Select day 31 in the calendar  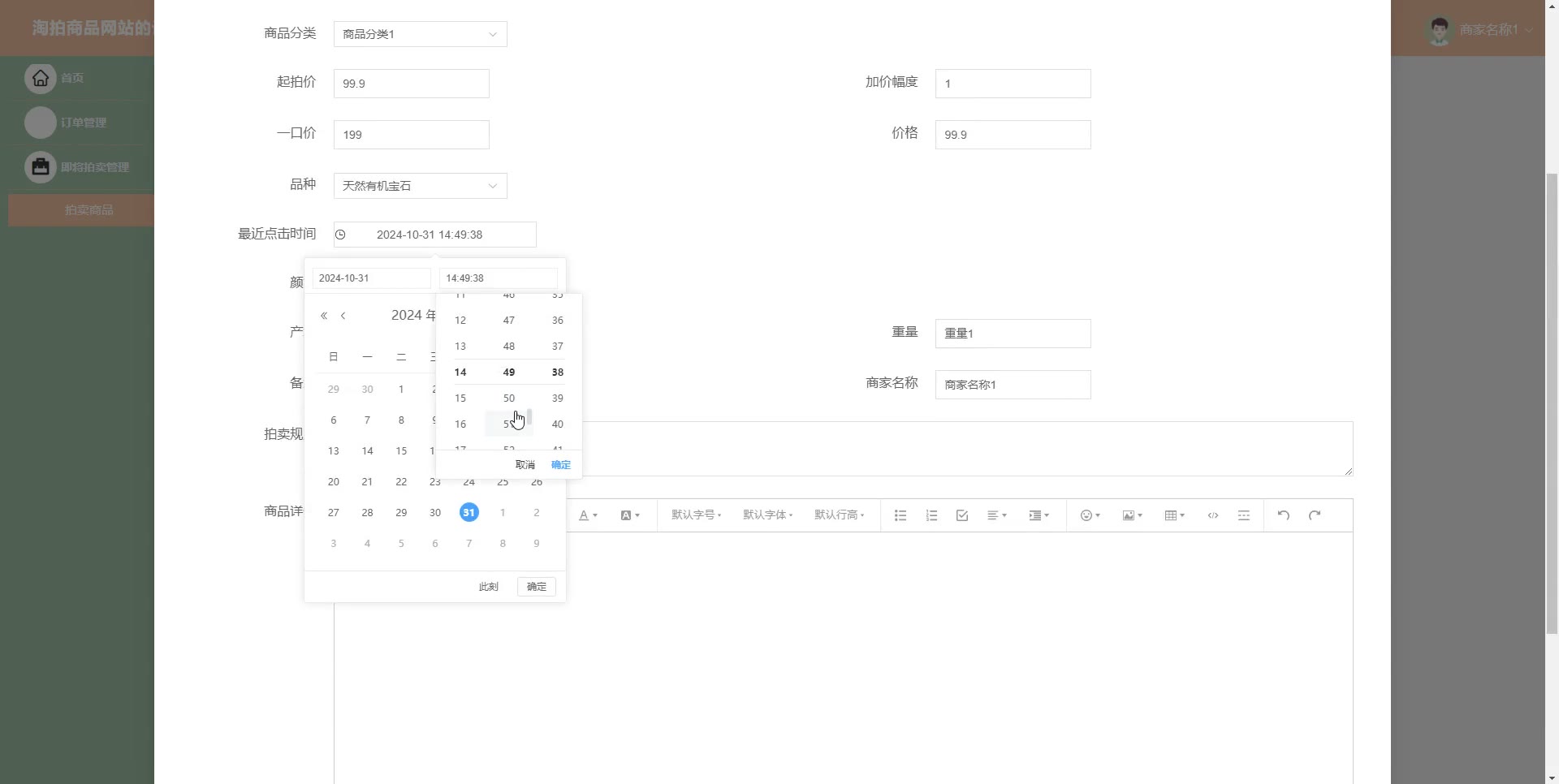[469, 512]
